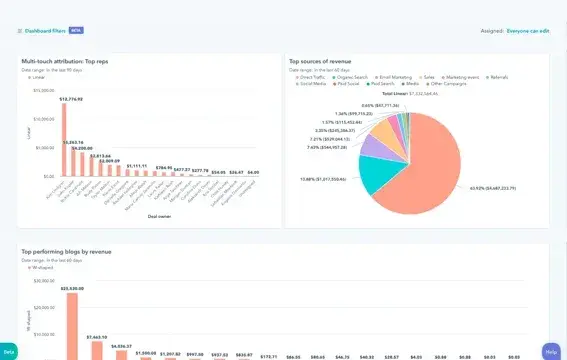Click the Beta button in bottom-left corner
Viewport: 567px width, 360px height.
click(x=8, y=352)
